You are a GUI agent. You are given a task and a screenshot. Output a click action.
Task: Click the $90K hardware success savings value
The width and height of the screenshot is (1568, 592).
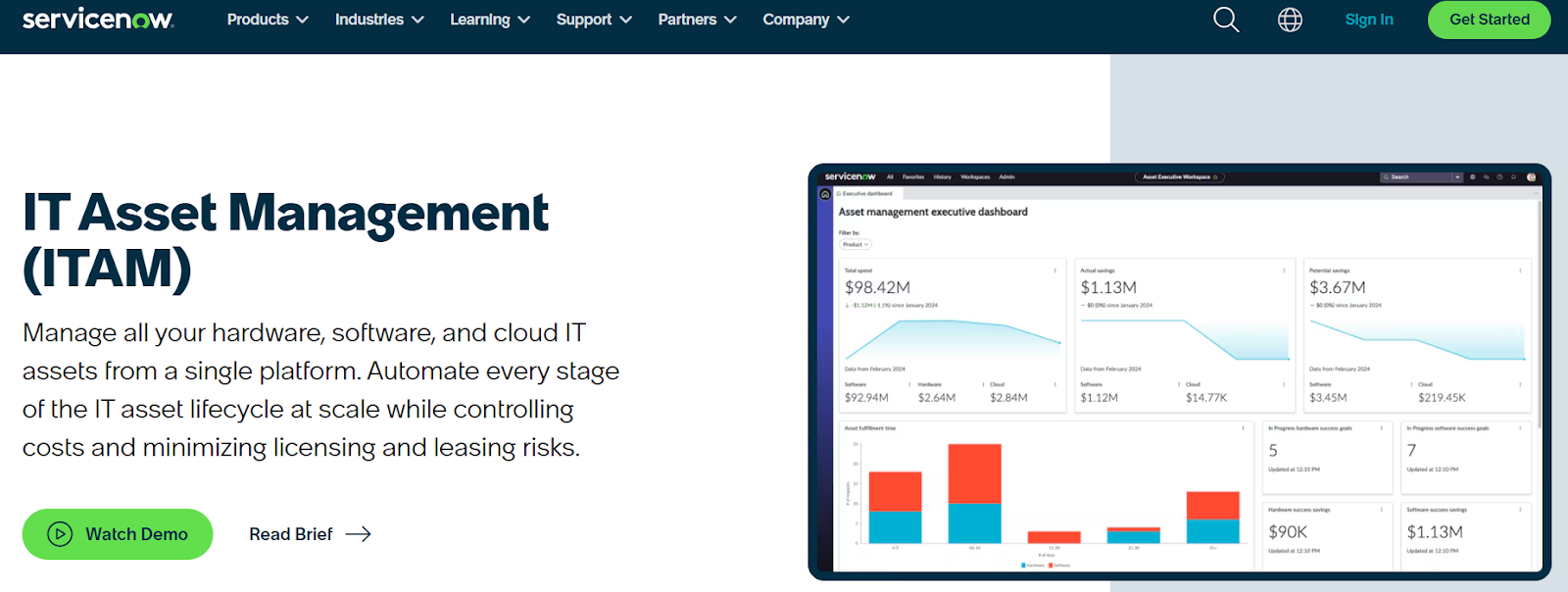1288,532
